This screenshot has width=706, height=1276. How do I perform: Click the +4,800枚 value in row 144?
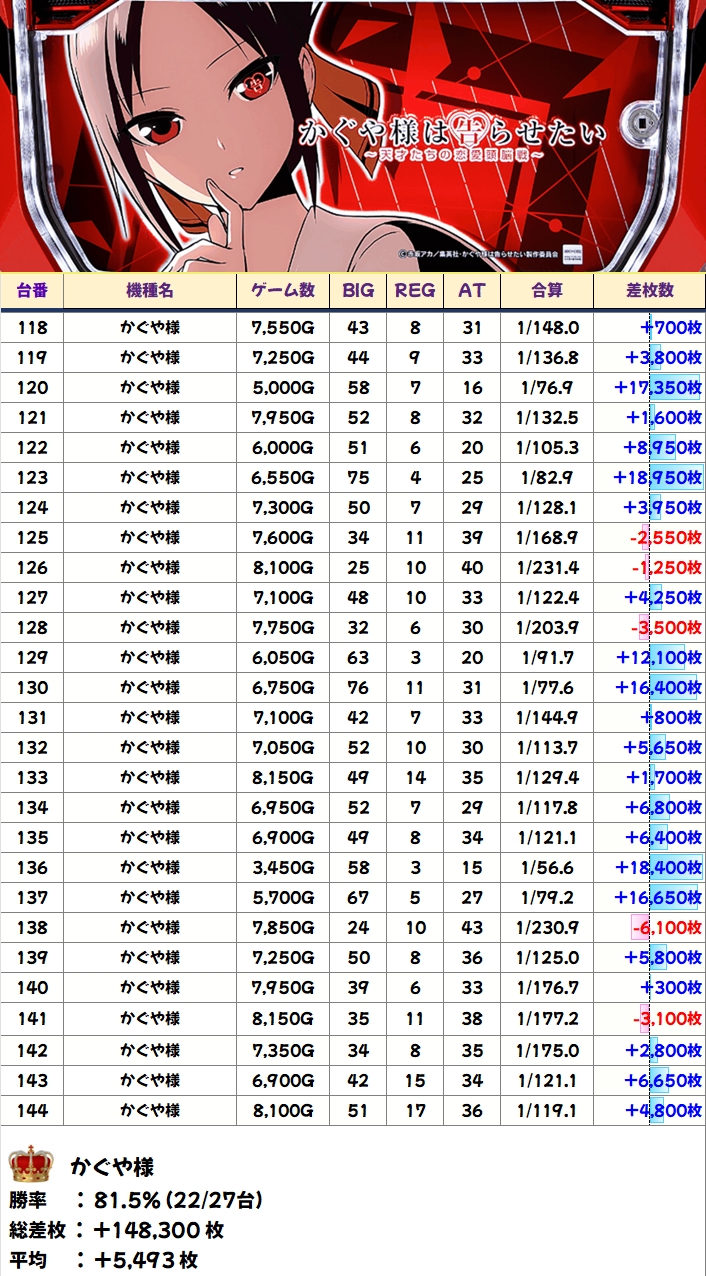tap(663, 1110)
